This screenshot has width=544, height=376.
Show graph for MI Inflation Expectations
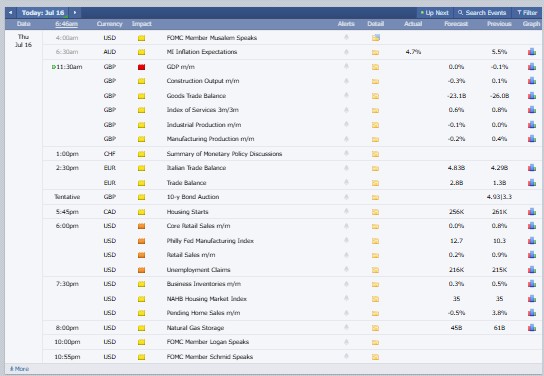click(532, 52)
